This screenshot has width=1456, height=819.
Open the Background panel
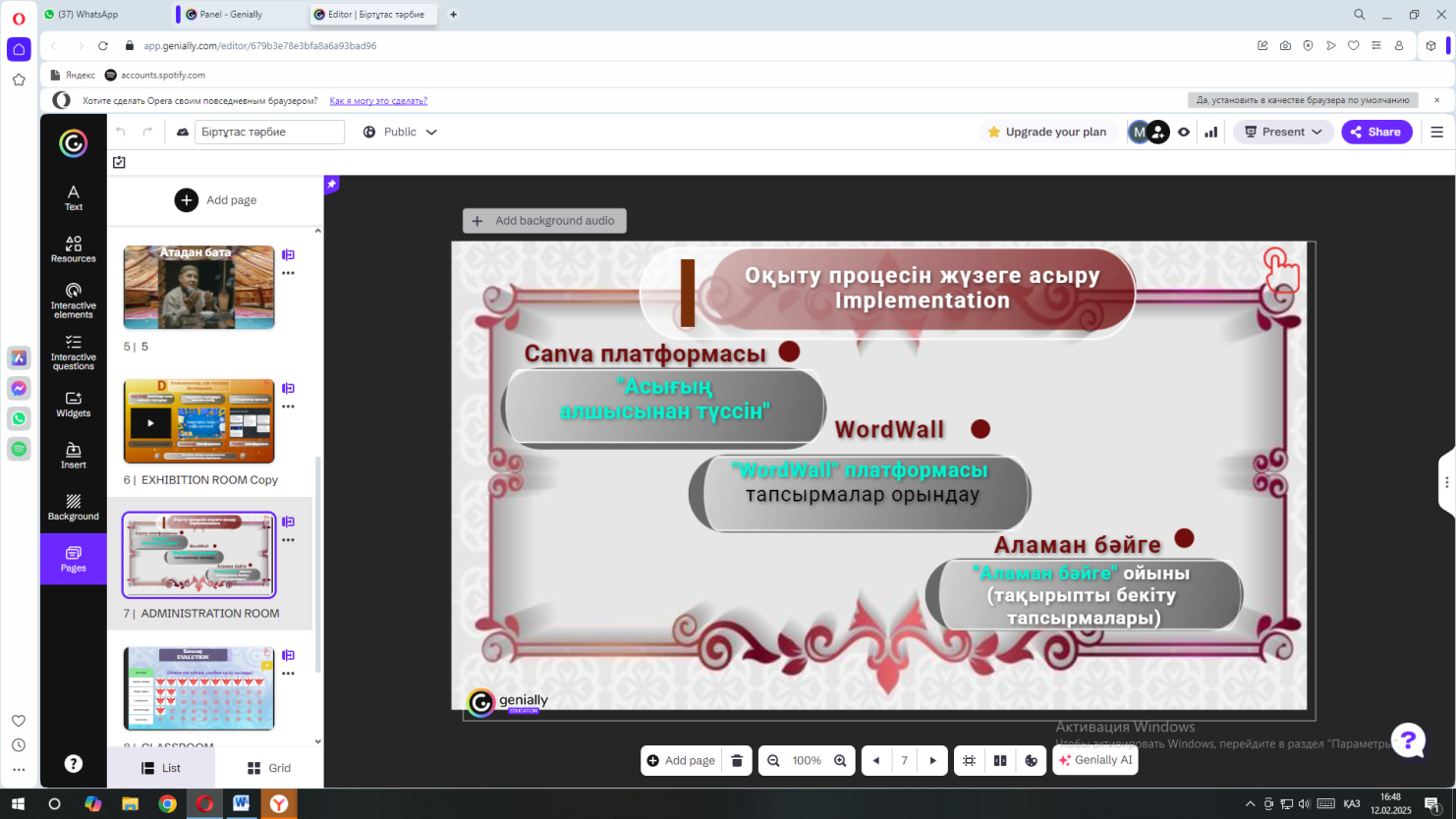(74, 507)
